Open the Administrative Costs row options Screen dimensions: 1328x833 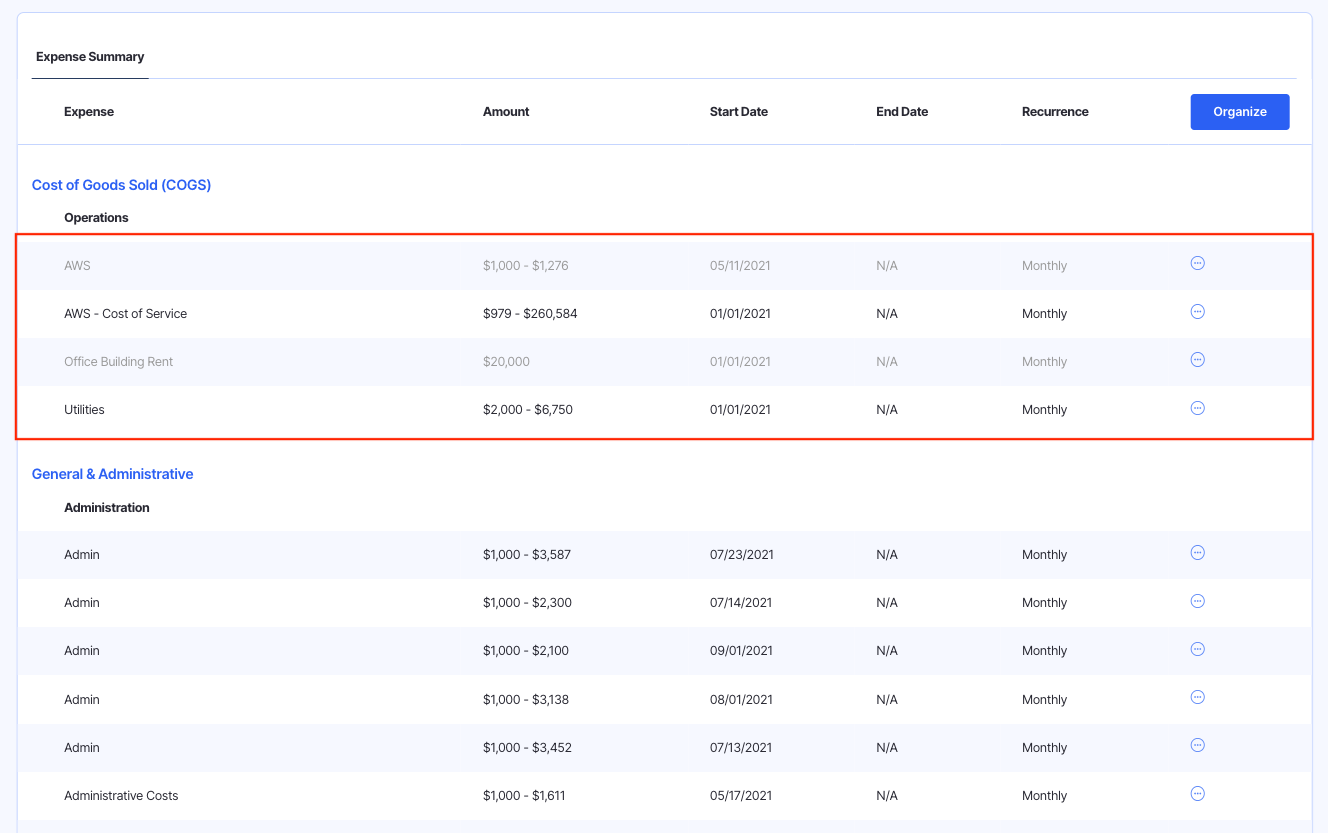click(1197, 794)
